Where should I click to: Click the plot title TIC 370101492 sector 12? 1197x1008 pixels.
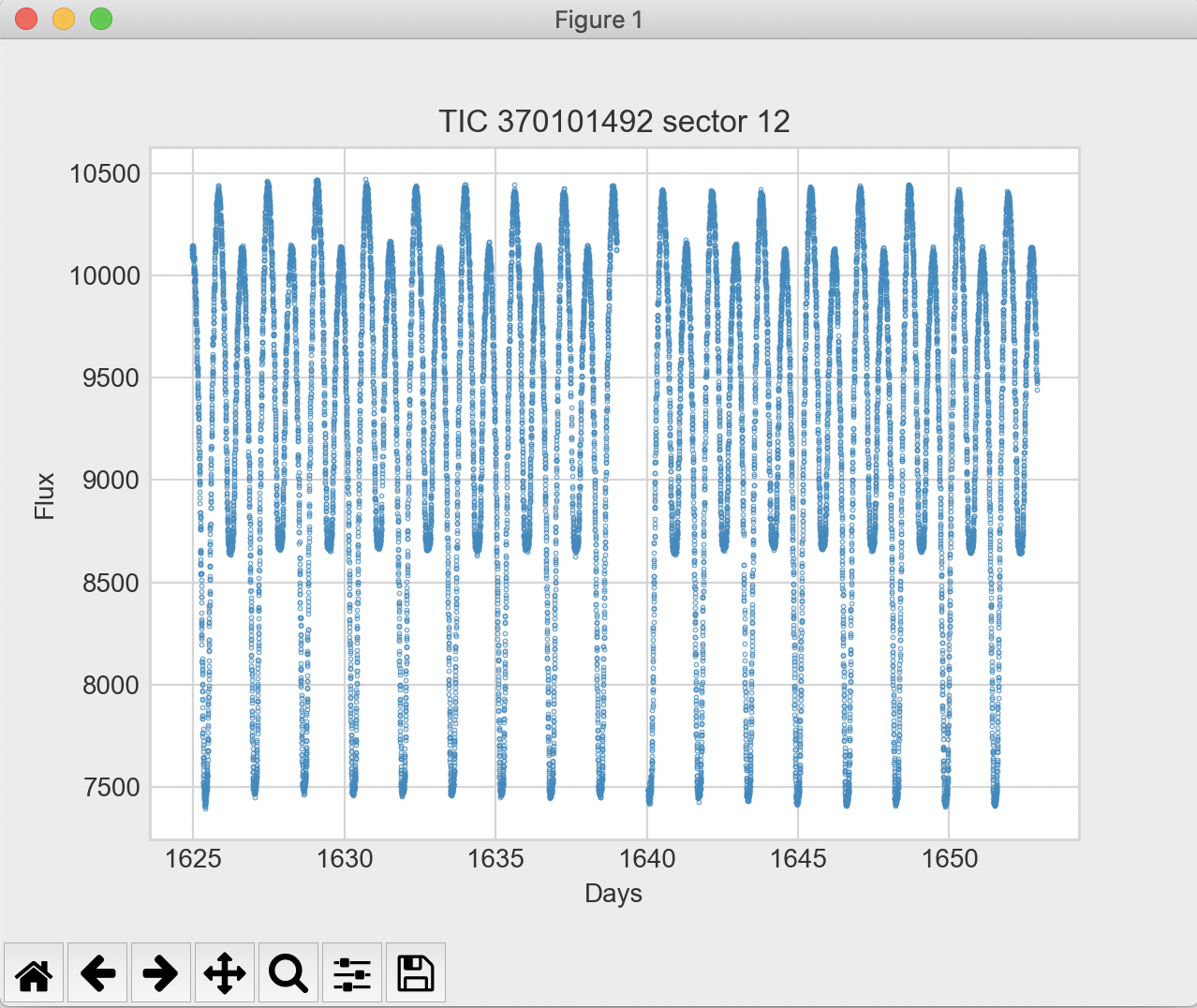(614, 122)
